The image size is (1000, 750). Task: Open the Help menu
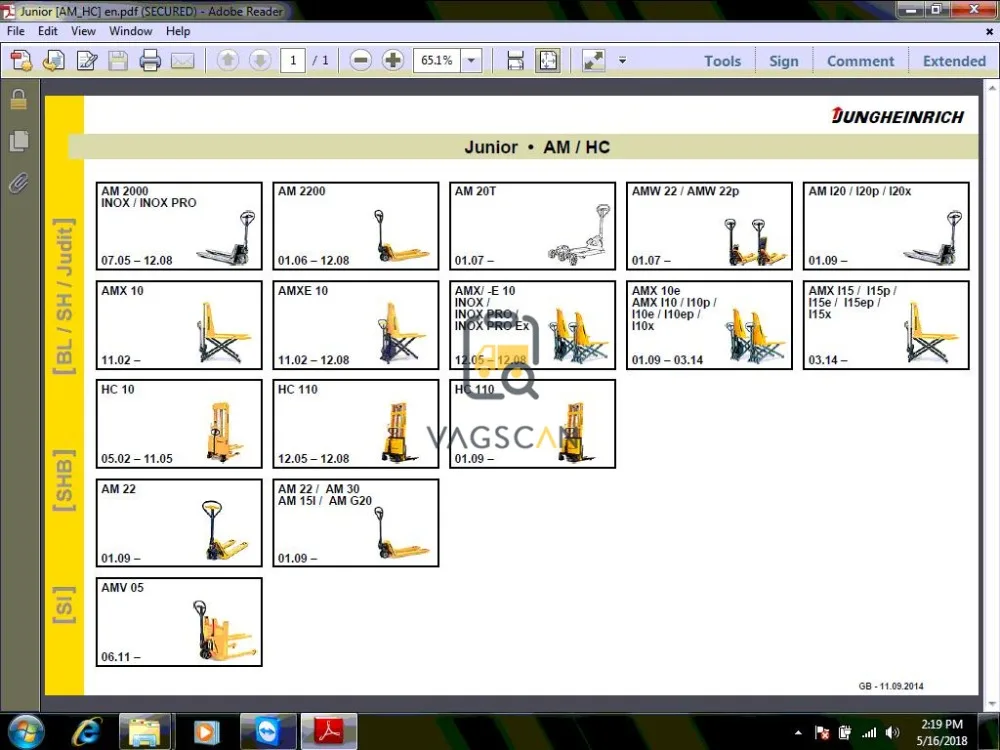178,31
